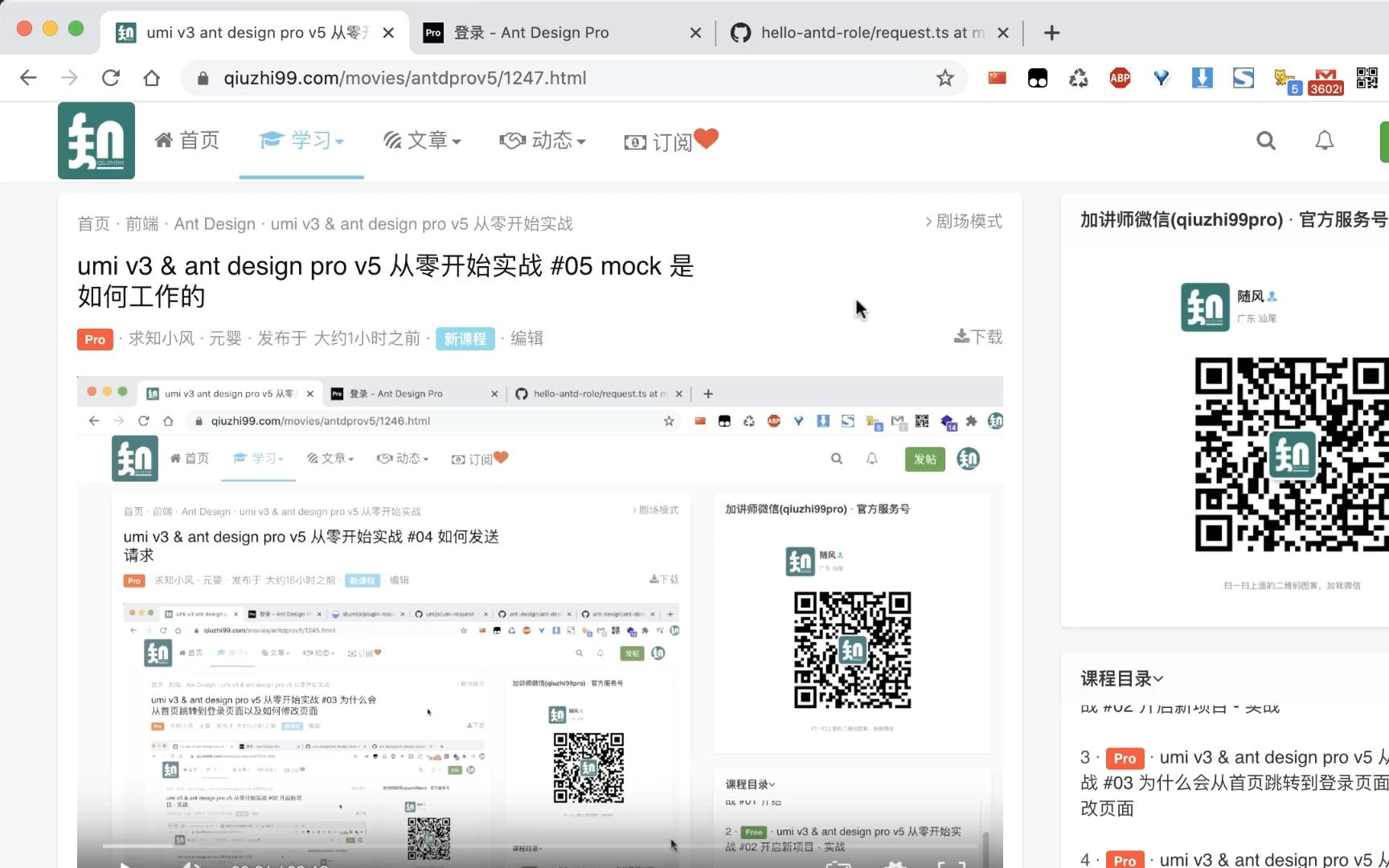Open author 求知小风's profile link
The image size is (1389, 868).
click(162, 338)
